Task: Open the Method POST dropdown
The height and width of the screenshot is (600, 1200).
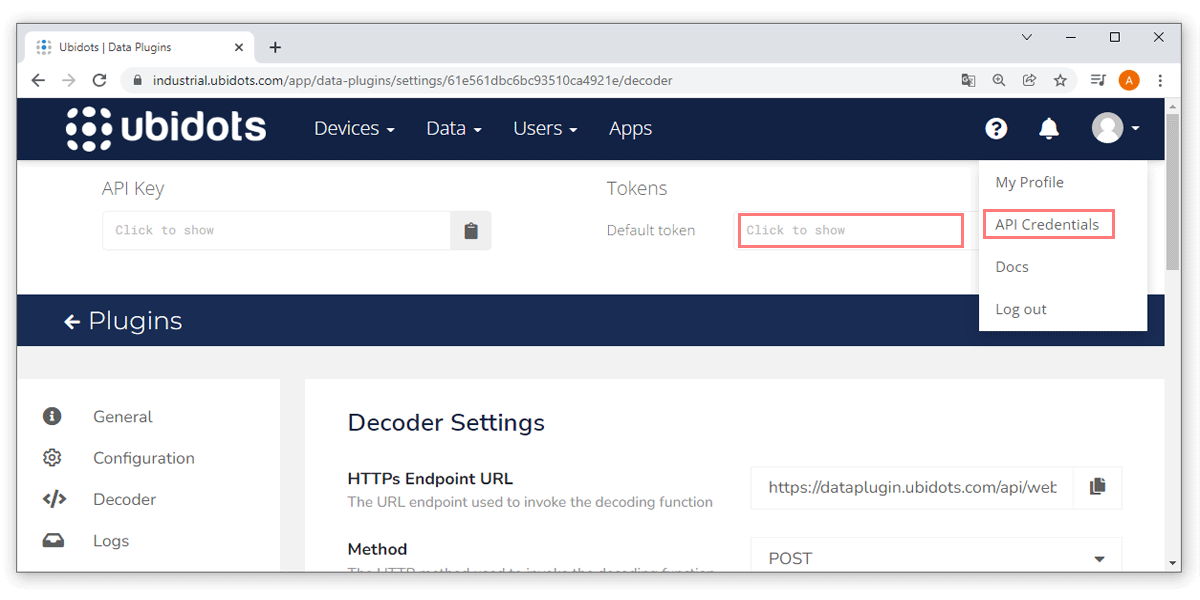Action: (936, 558)
